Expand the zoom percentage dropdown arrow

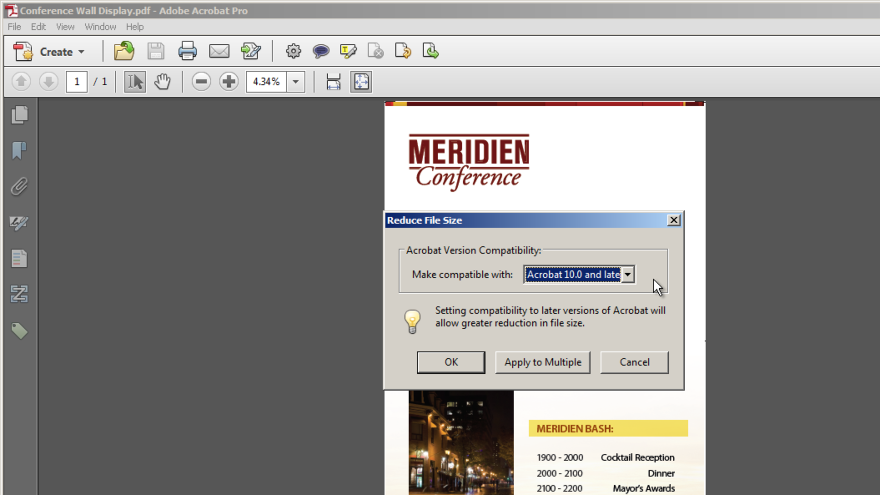(x=296, y=82)
